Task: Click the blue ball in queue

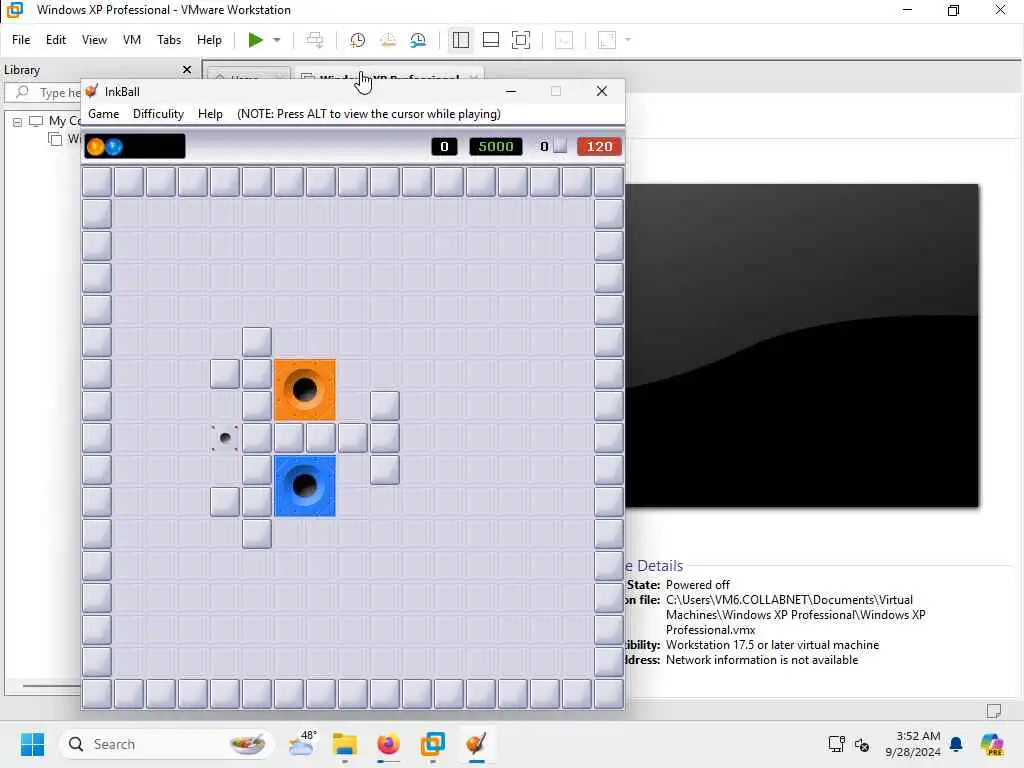Action: pos(114,146)
